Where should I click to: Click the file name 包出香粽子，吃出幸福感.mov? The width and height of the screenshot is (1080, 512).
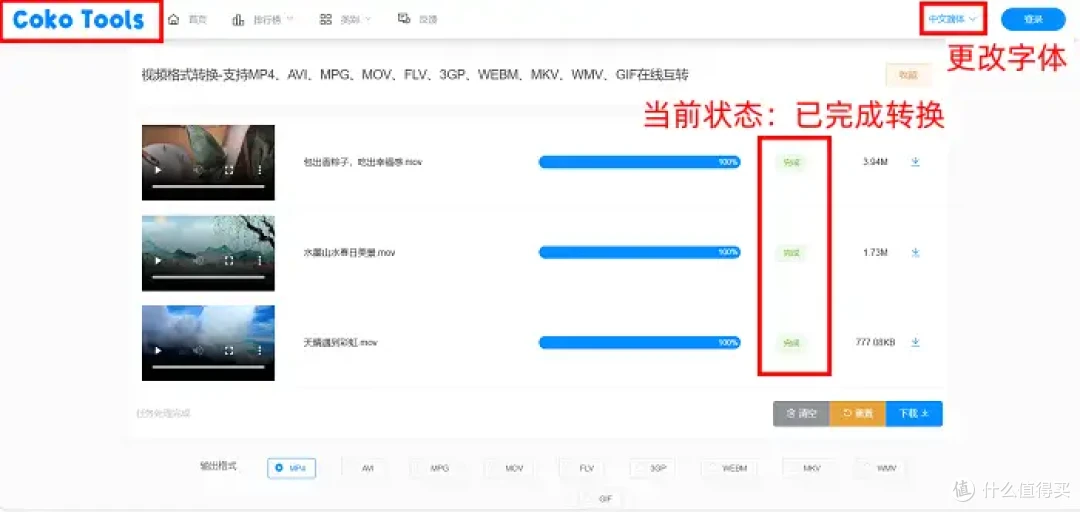tap(362, 163)
